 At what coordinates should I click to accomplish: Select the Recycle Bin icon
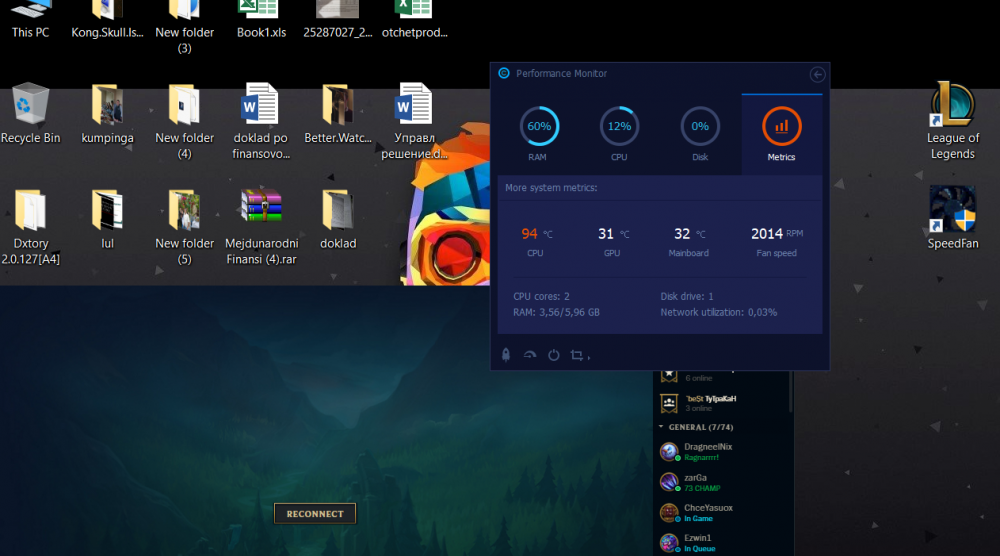[30, 113]
